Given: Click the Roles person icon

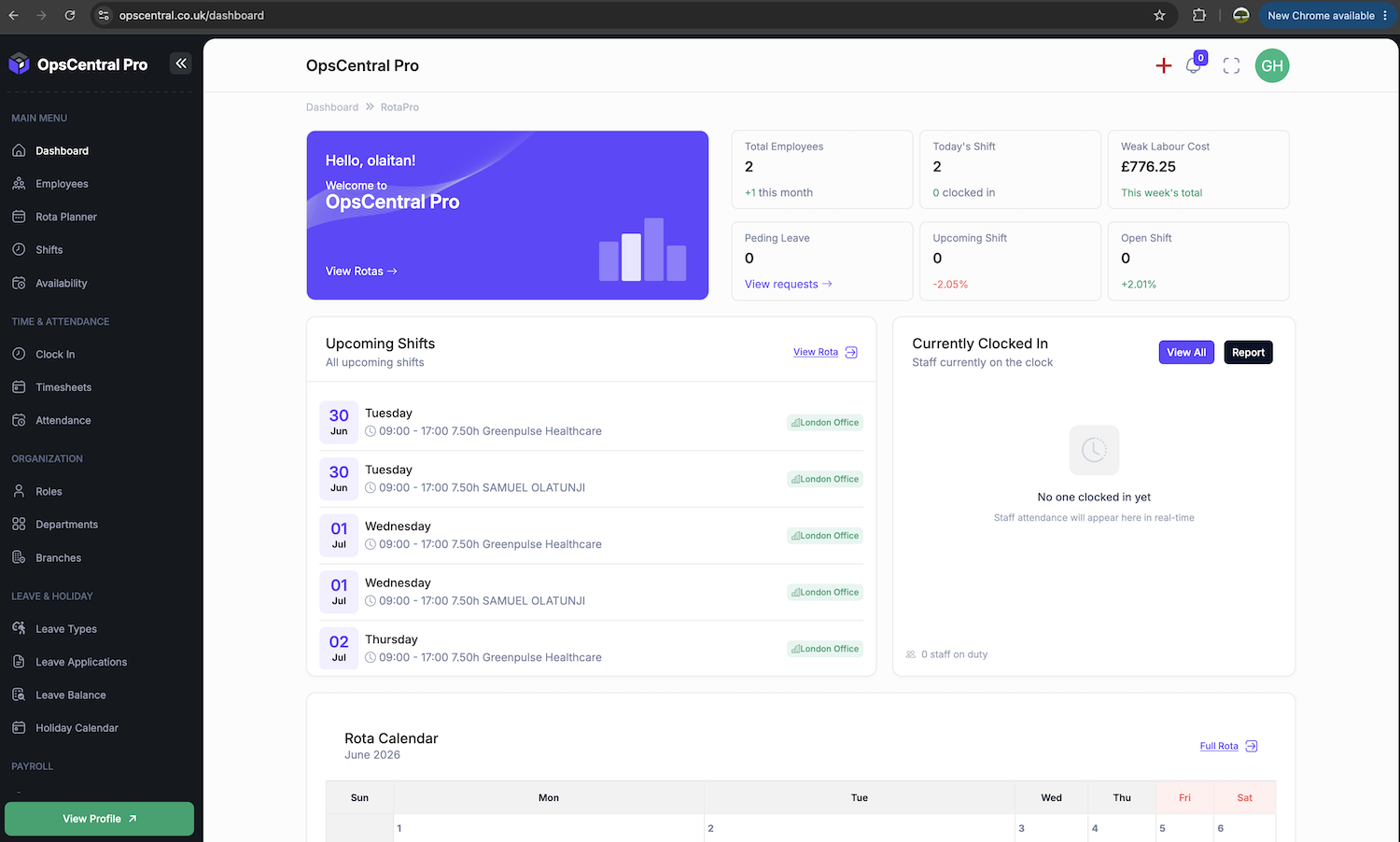Looking at the screenshot, I should coord(19,491).
